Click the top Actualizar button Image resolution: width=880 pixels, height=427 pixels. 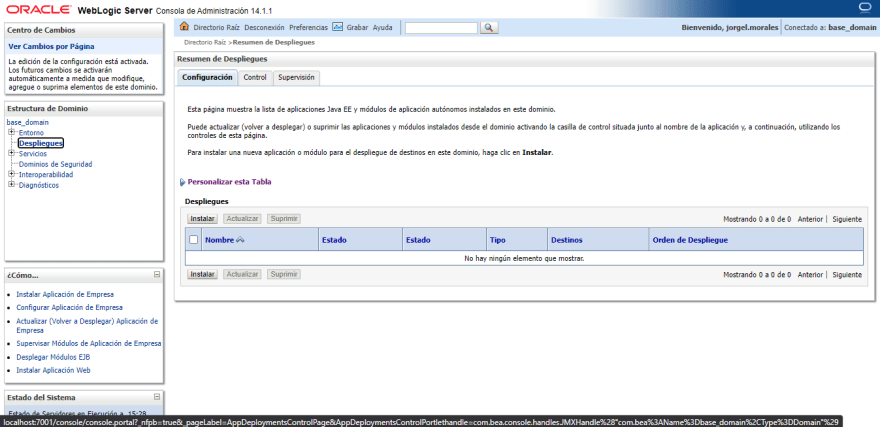pyautogui.click(x=242, y=219)
